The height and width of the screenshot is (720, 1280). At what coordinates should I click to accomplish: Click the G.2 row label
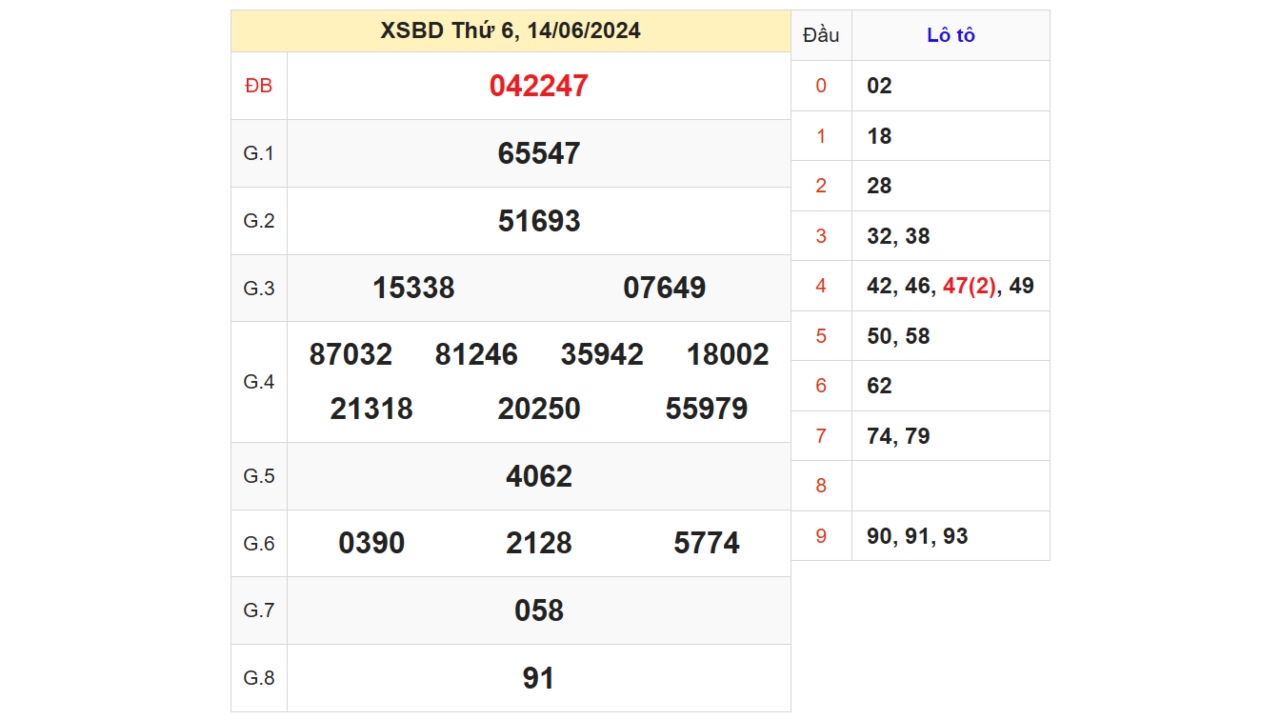click(259, 221)
